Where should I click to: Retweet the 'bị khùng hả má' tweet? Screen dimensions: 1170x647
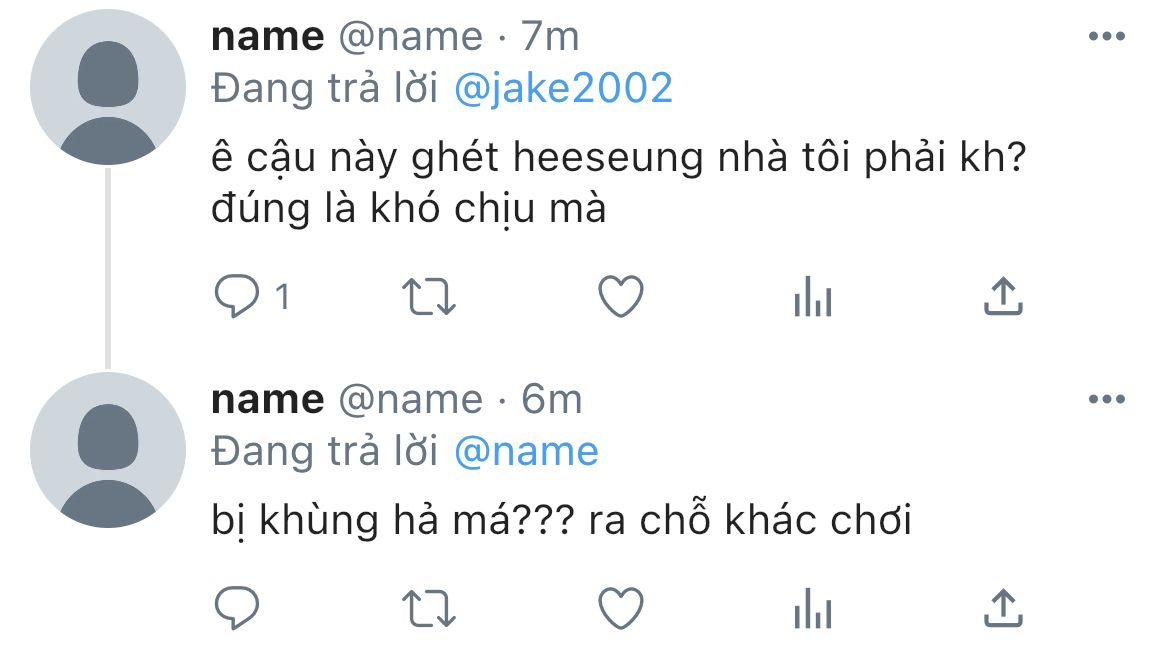pyautogui.click(x=429, y=608)
